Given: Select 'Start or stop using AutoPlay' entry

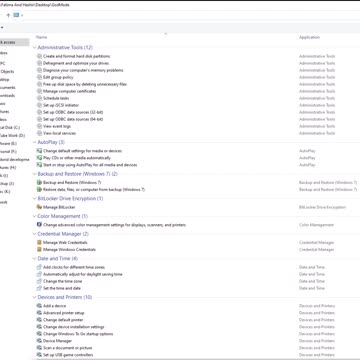Looking at the screenshot, I should [90, 165].
